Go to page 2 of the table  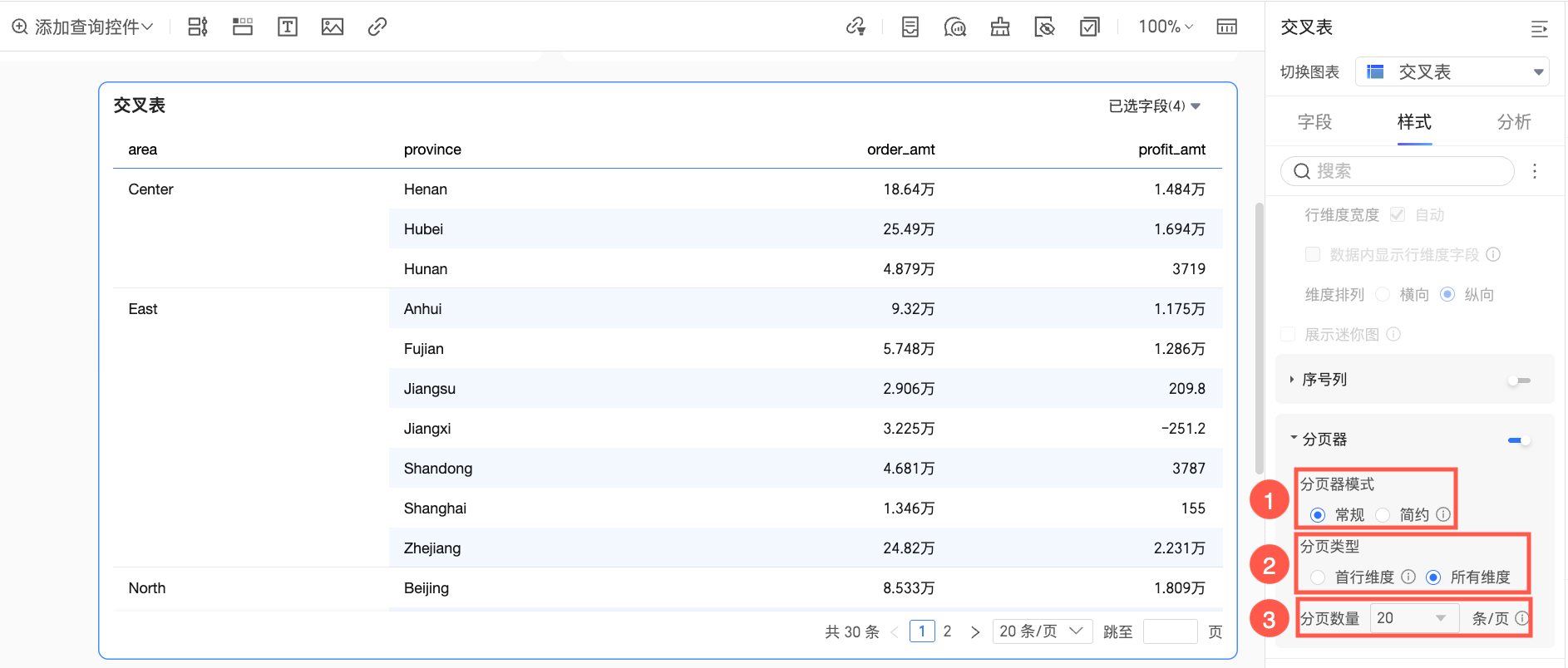click(x=947, y=631)
